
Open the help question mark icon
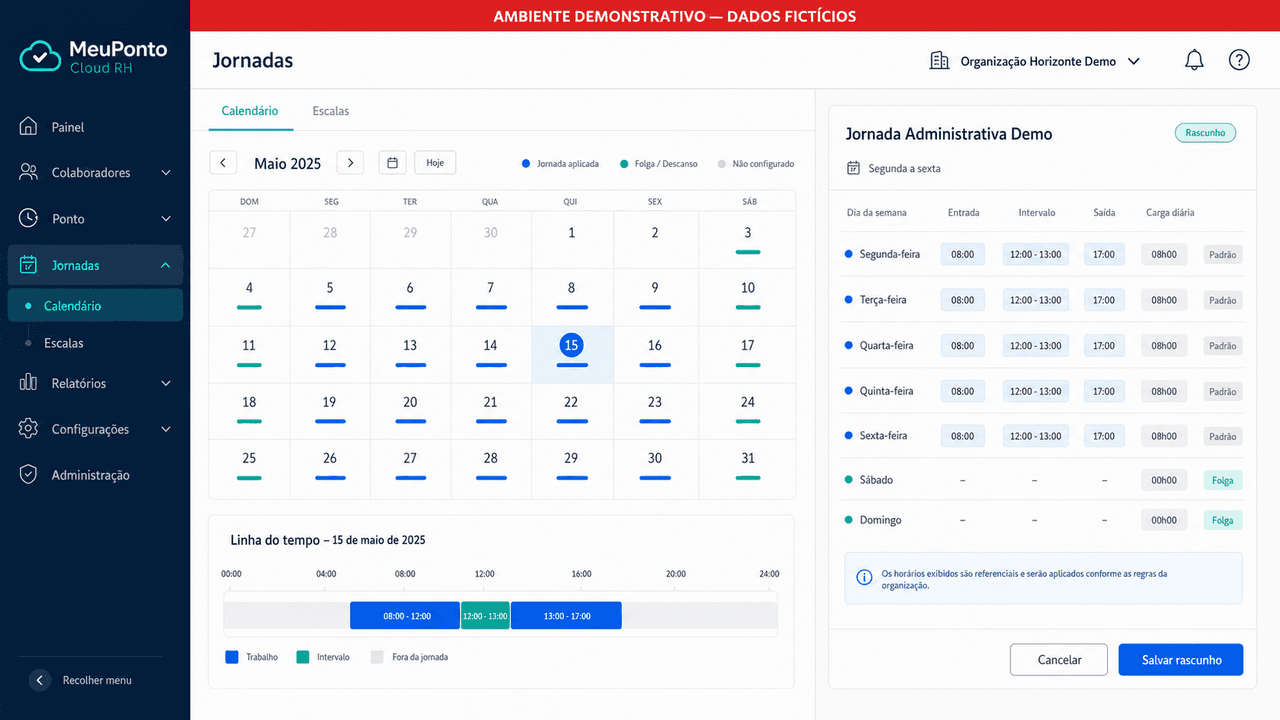tap(1239, 60)
